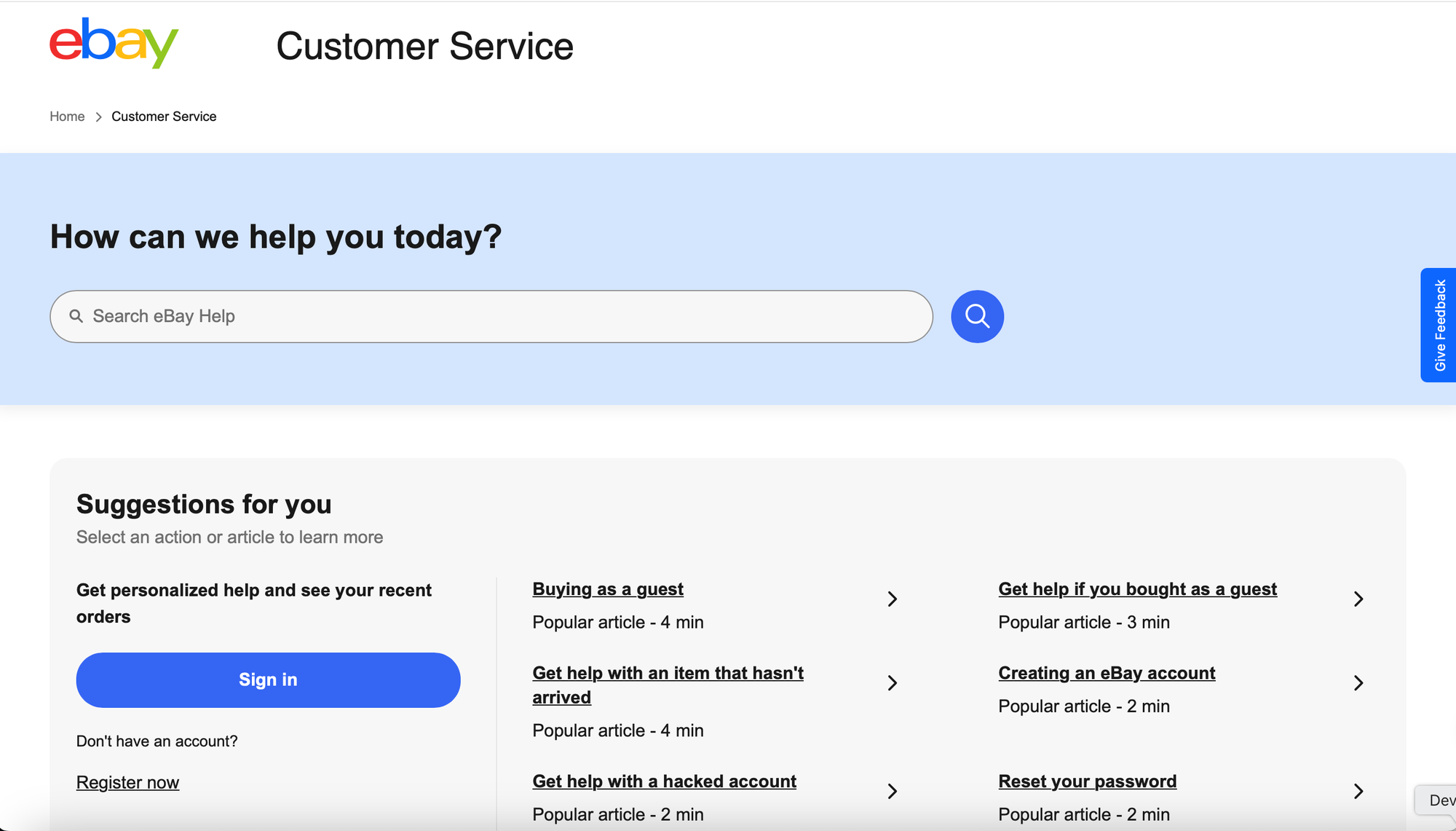Click arrow next to Creating an eBay account
Viewport: 1456px width, 831px height.
[x=1358, y=682]
